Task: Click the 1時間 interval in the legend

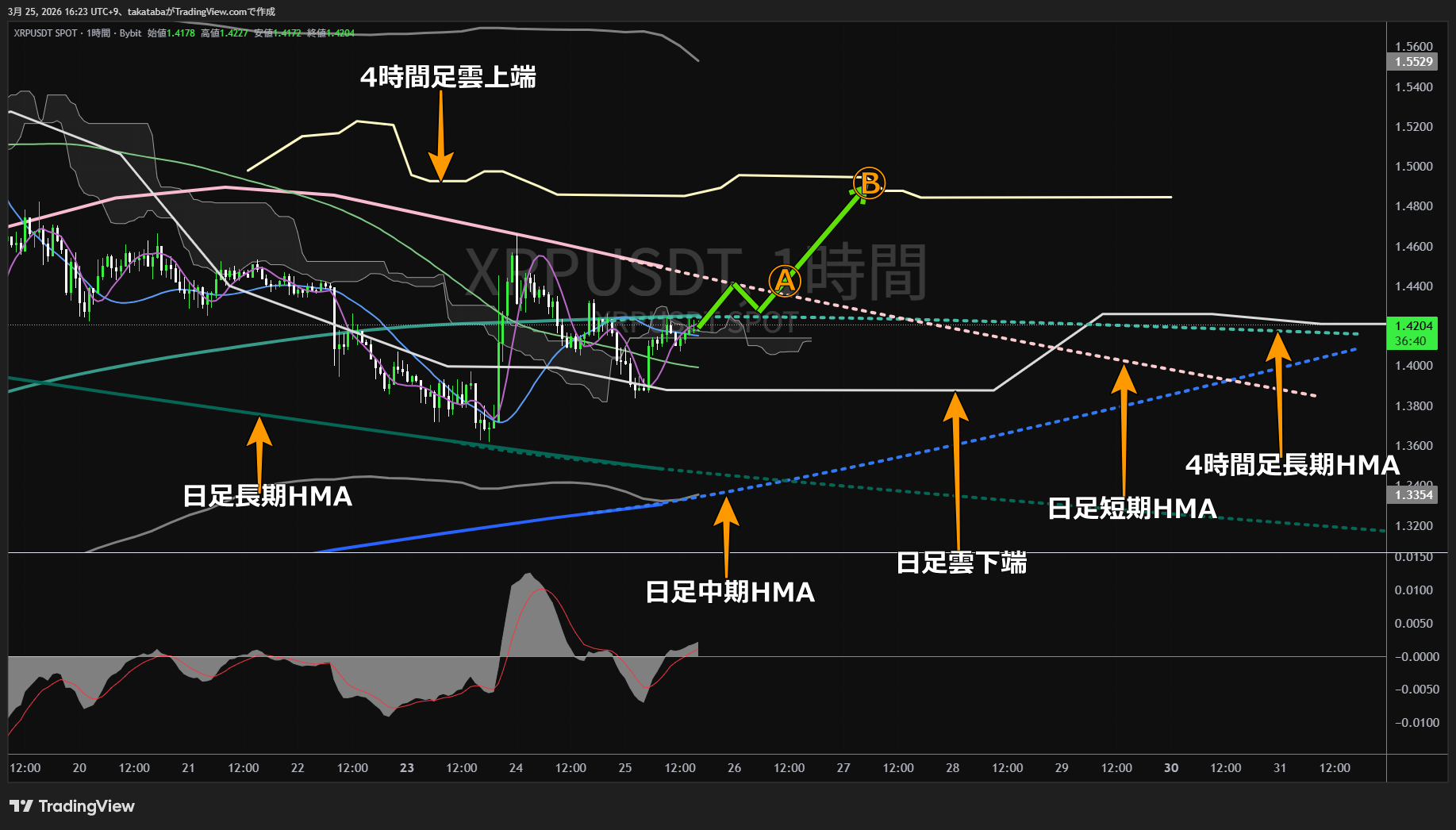Action: 98,33
